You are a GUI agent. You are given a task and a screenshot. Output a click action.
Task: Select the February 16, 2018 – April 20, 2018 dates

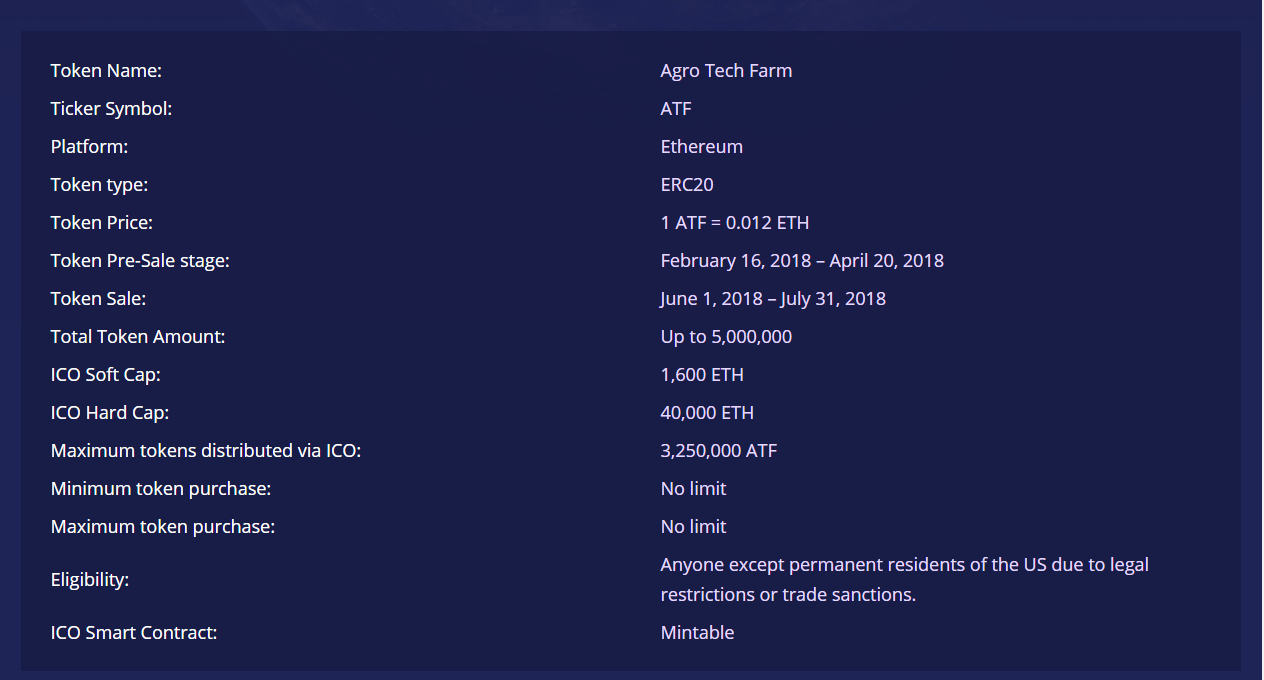(802, 261)
